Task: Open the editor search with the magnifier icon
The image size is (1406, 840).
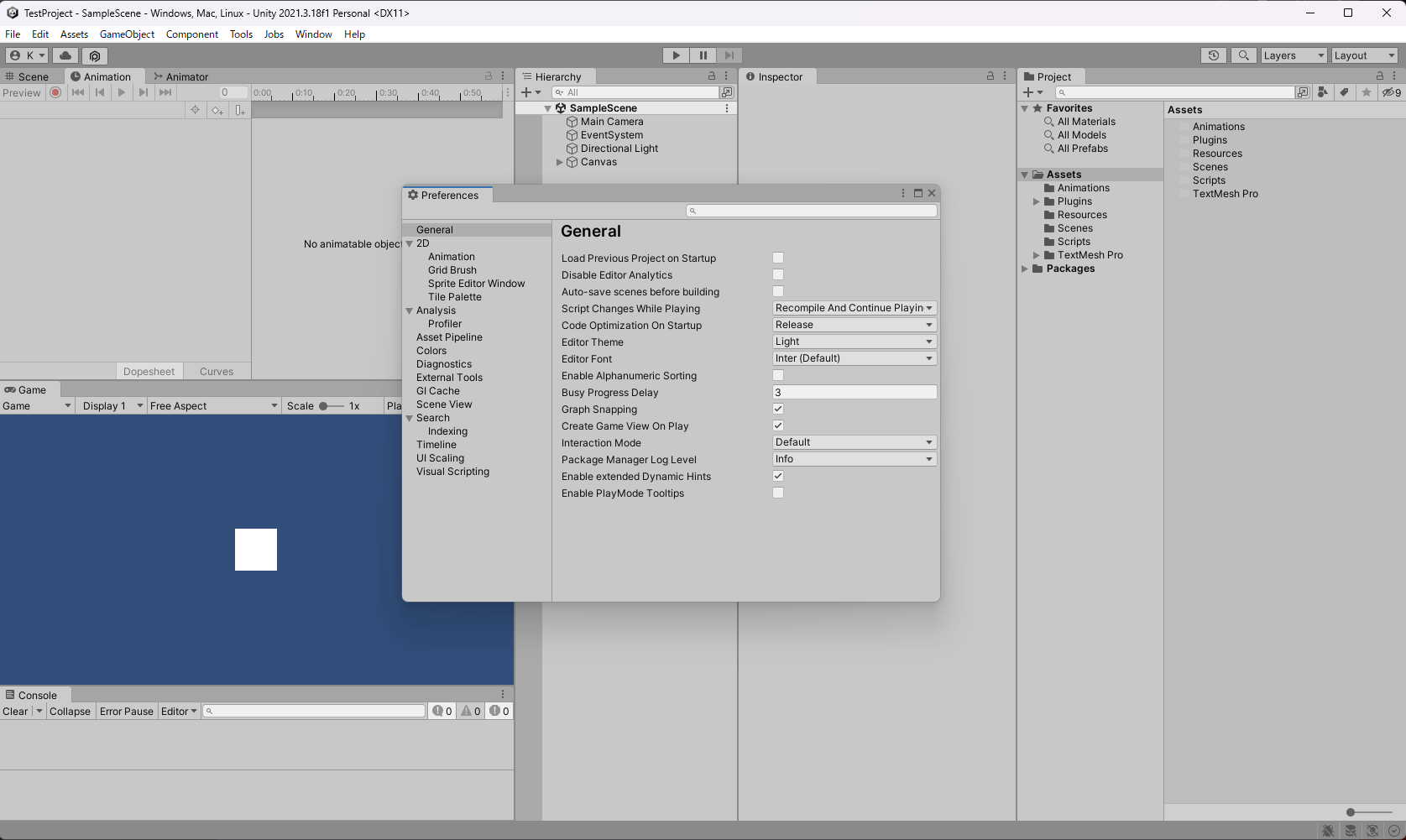Action: (1243, 55)
